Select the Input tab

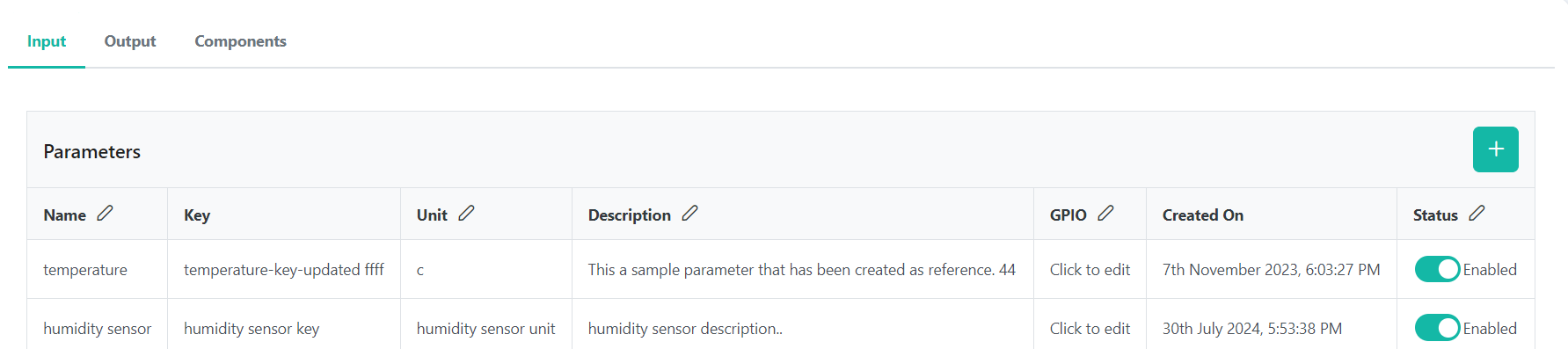47,41
